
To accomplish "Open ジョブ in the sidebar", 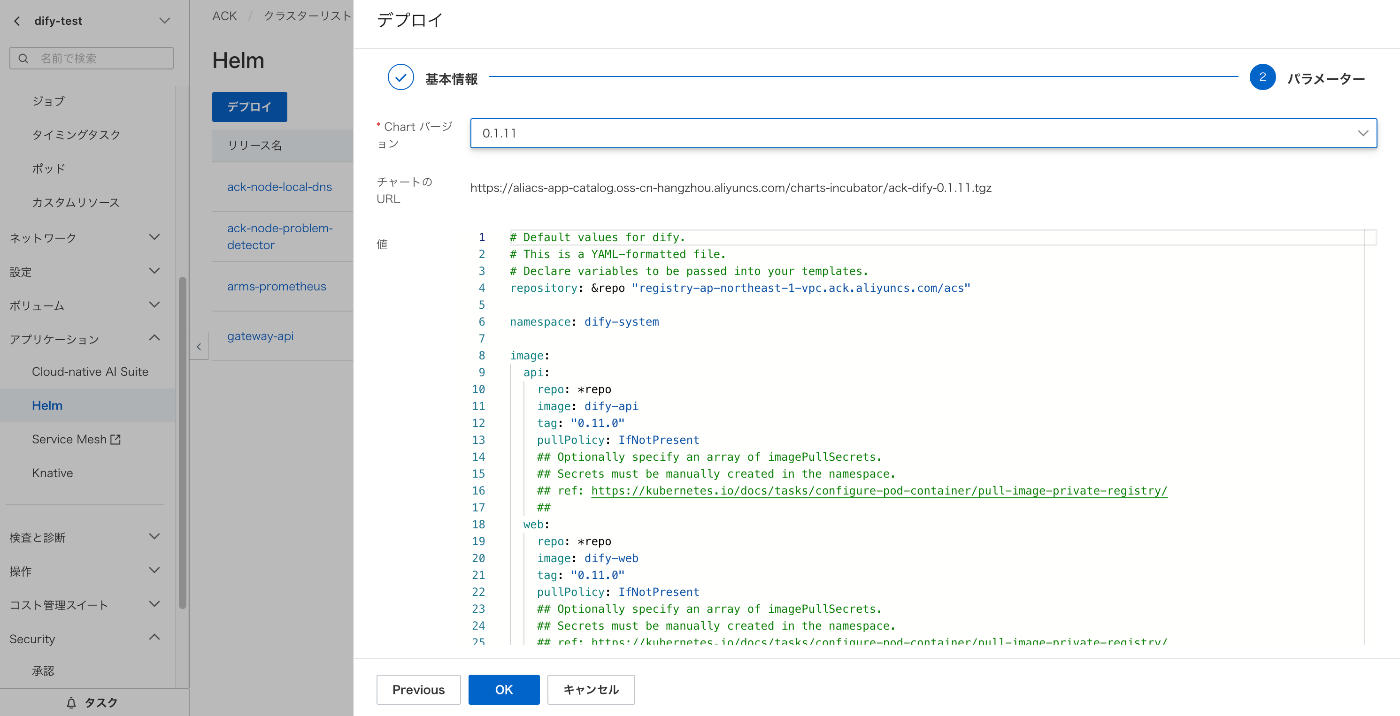I will click(x=48, y=101).
